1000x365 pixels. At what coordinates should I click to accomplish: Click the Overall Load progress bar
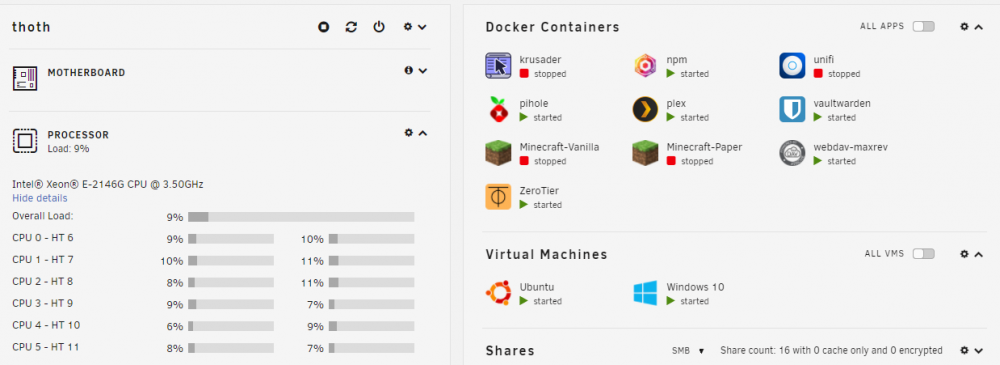(x=301, y=217)
